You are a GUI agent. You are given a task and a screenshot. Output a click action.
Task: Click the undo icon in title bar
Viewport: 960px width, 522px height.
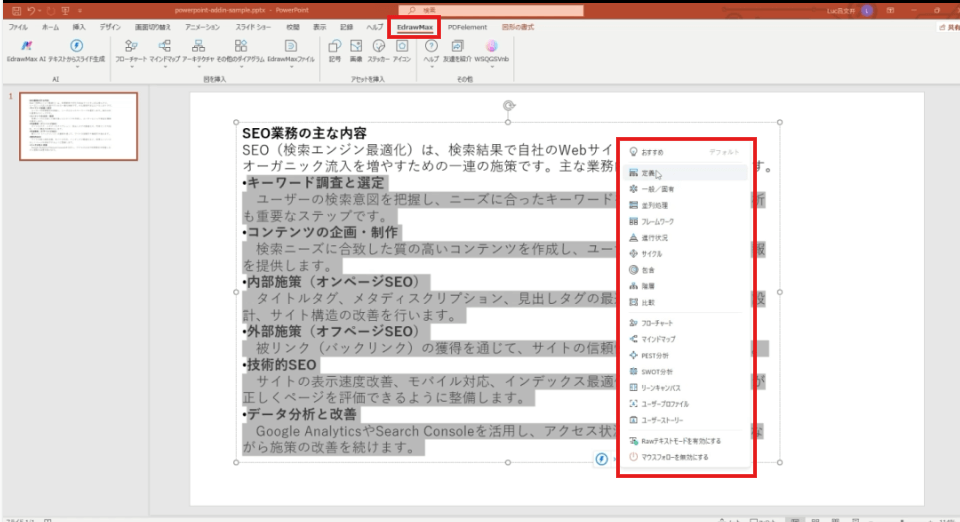(x=31, y=10)
